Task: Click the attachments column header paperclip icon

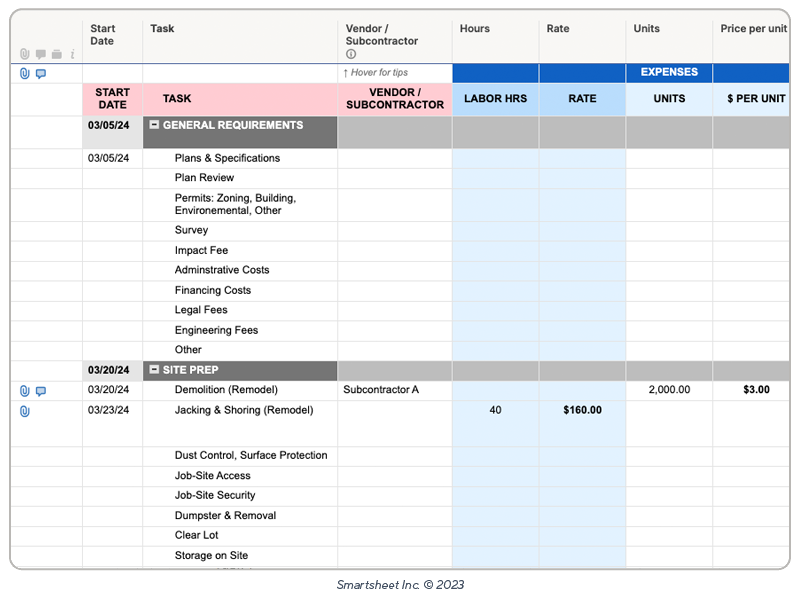Action: click(x=25, y=54)
